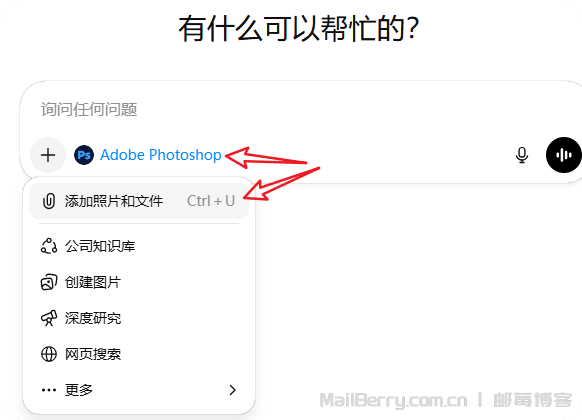Click the Photoshop Ps app icon
The image size is (582, 420).
click(84, 155)
